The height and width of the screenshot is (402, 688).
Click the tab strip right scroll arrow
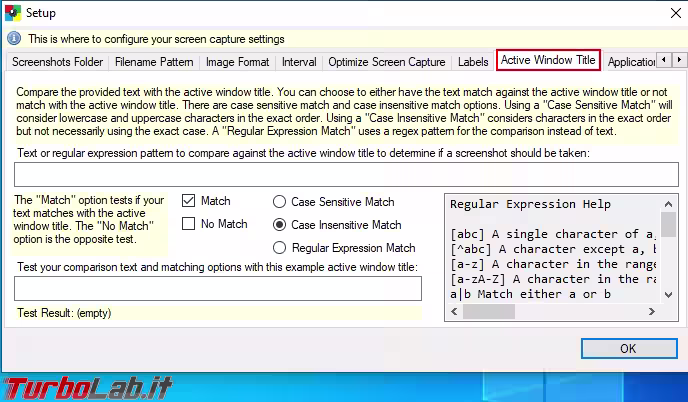679,59
